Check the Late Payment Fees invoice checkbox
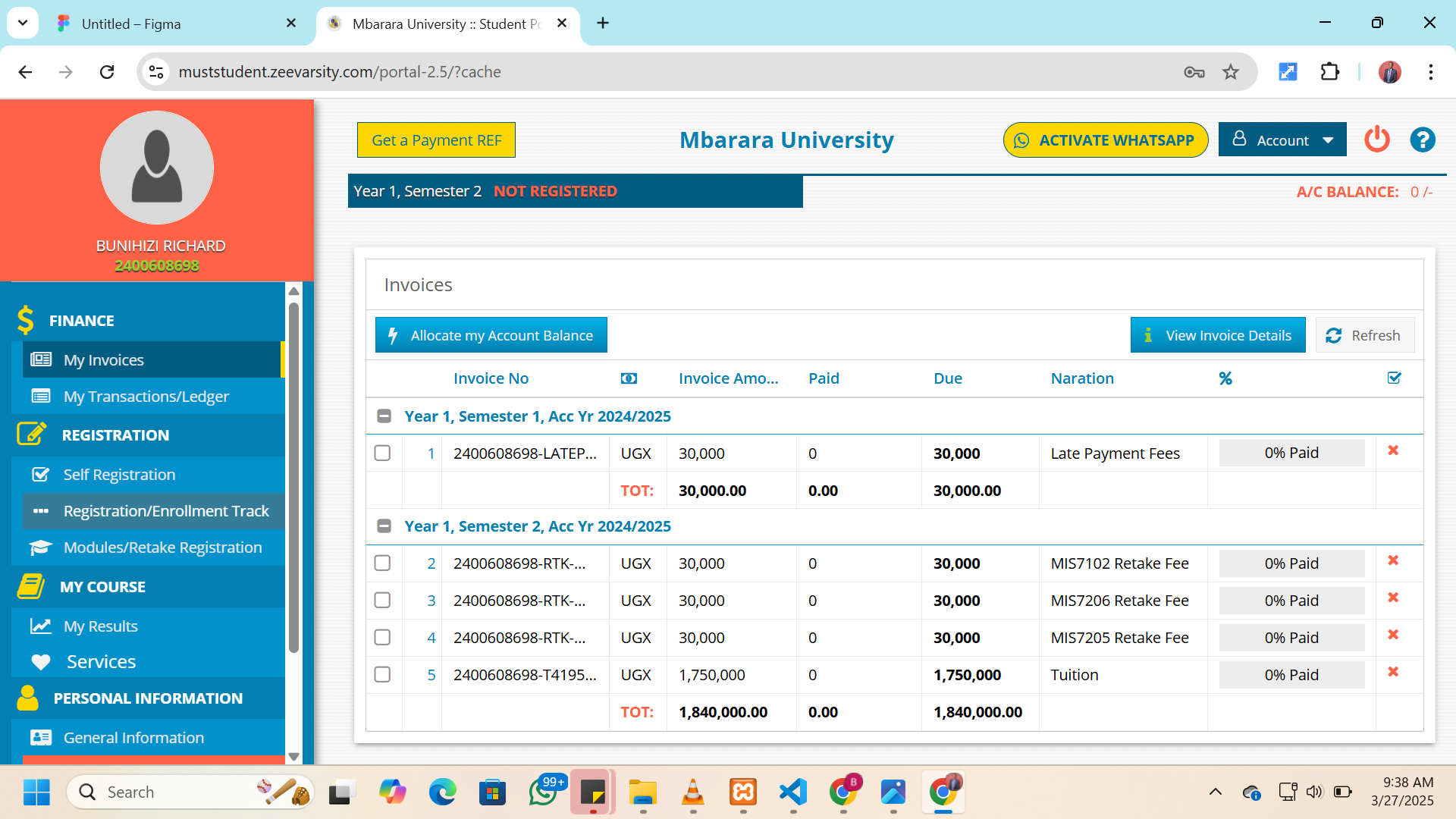The image size is (1456, 819). (383, 453)
